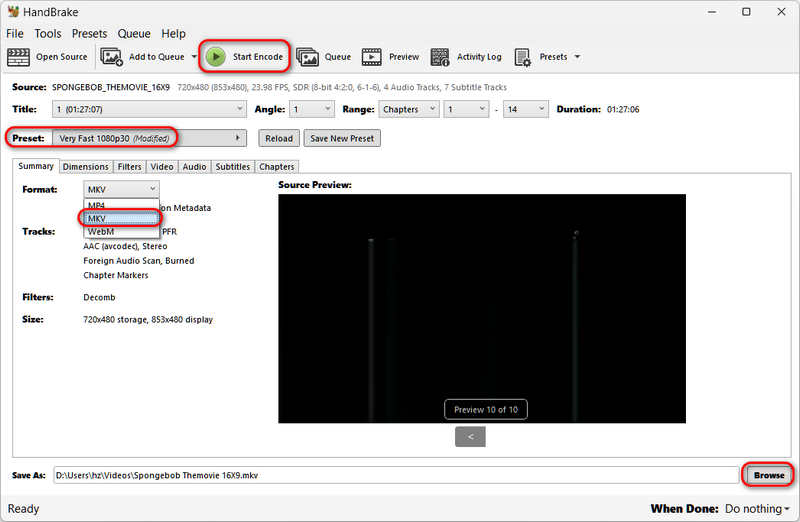The height and width of the screenshot is (522, 800).
Task: Expand the Preset selector Very Fast 1080p30
Action: coord(149,138)
